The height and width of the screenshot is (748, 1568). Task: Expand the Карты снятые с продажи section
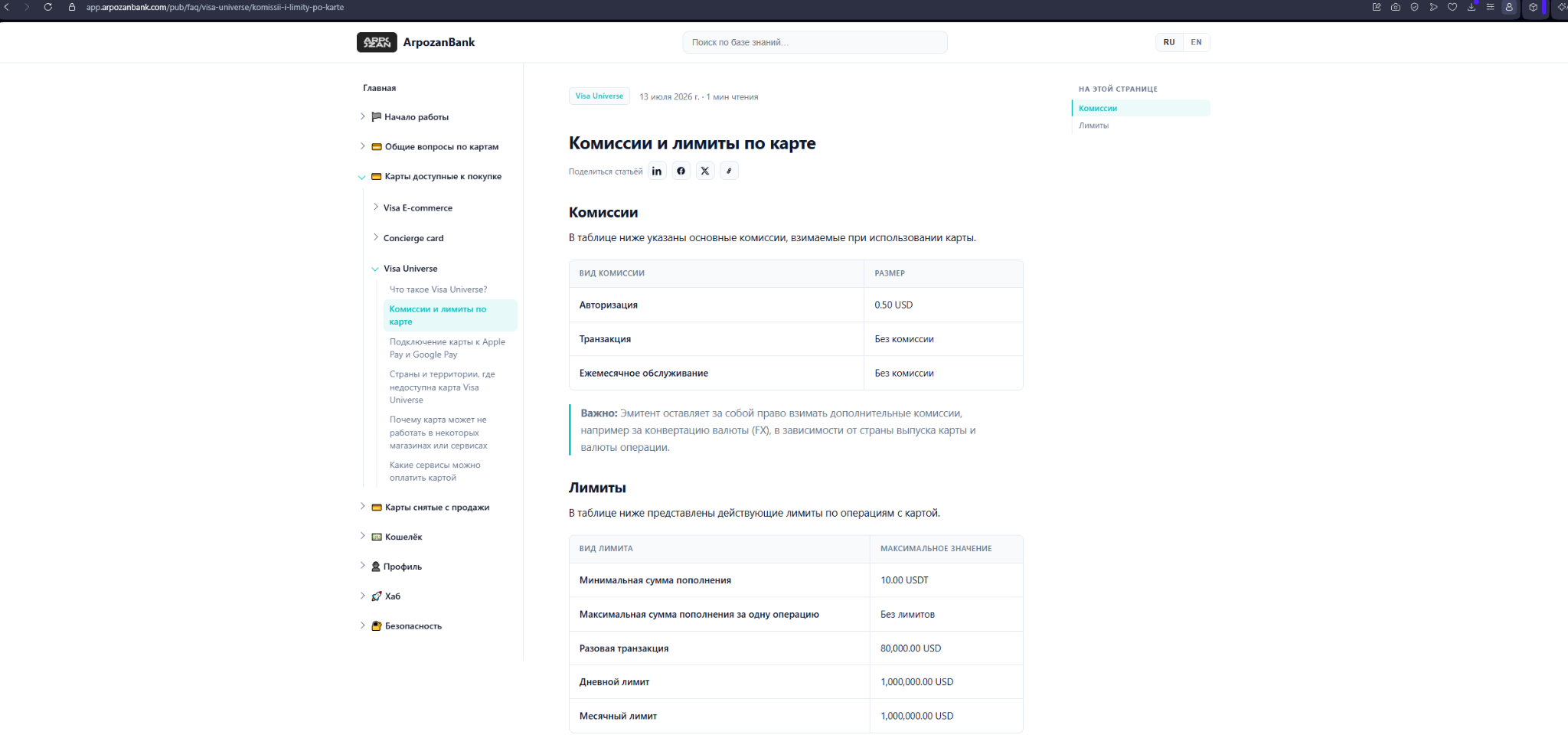coord(362,507)
